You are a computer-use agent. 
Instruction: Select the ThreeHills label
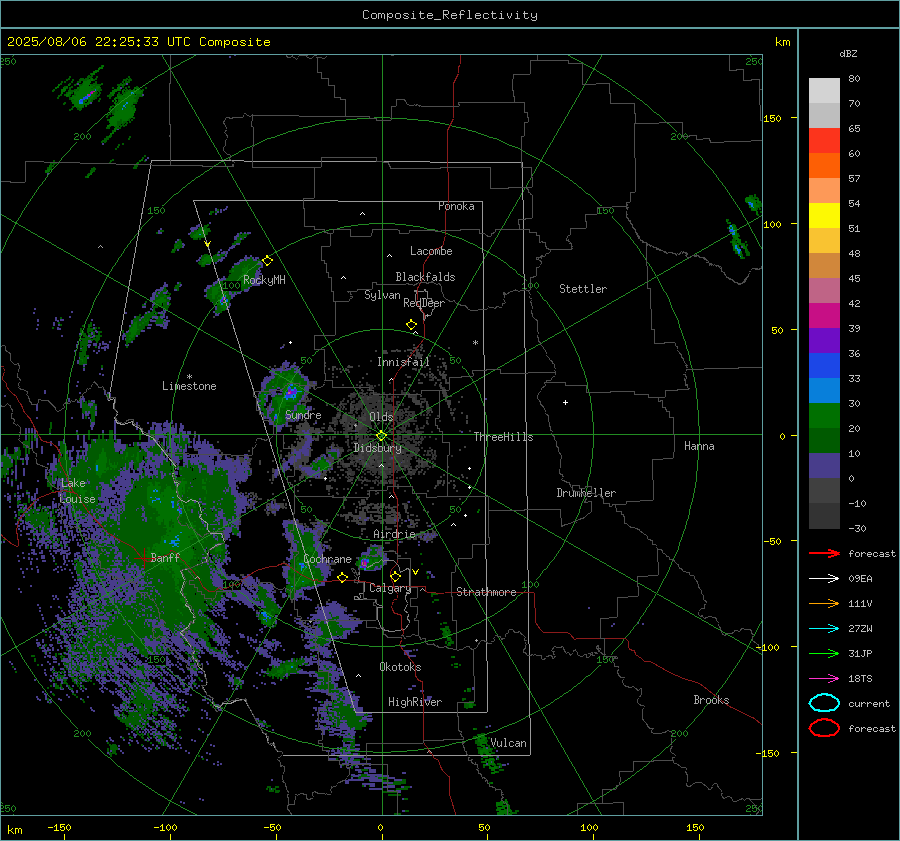503,437
